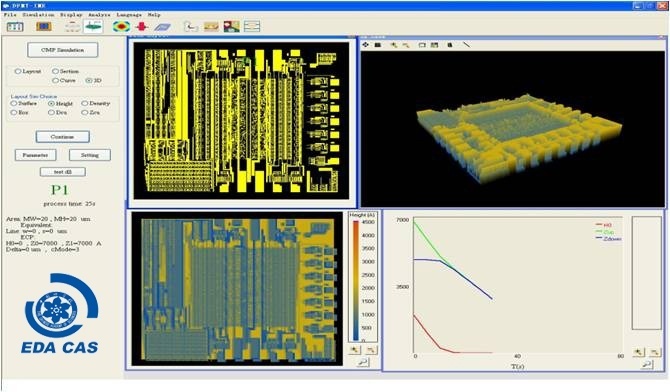Open the Simulation menu

[x=38, y=15]
